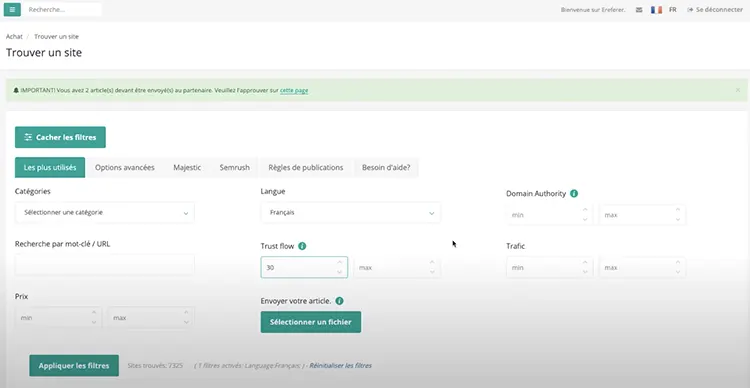
Task: Increase Domain Authority min with up arrow
Action: point(585,210)
